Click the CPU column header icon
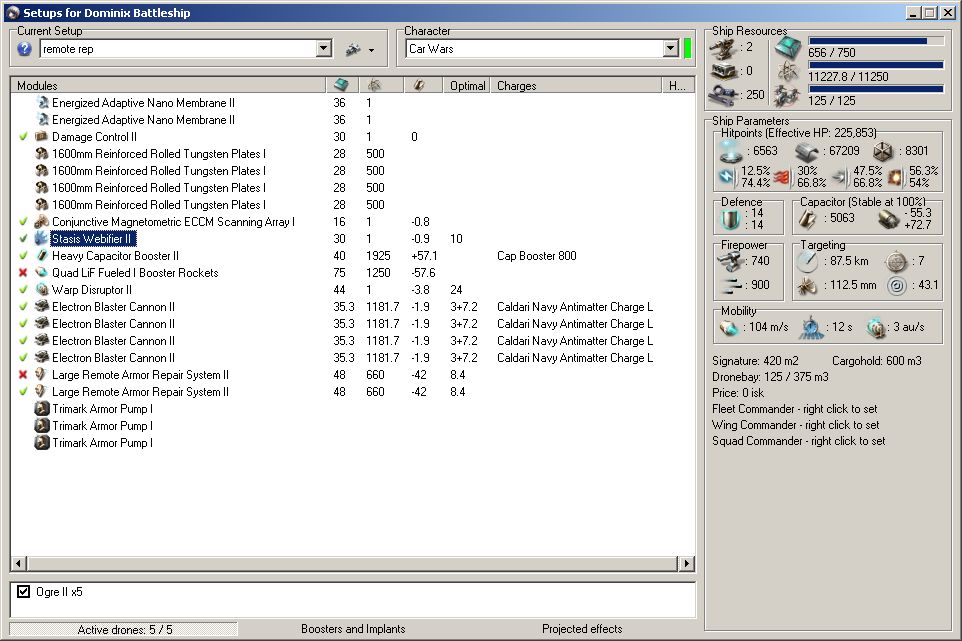 (341, 86)
